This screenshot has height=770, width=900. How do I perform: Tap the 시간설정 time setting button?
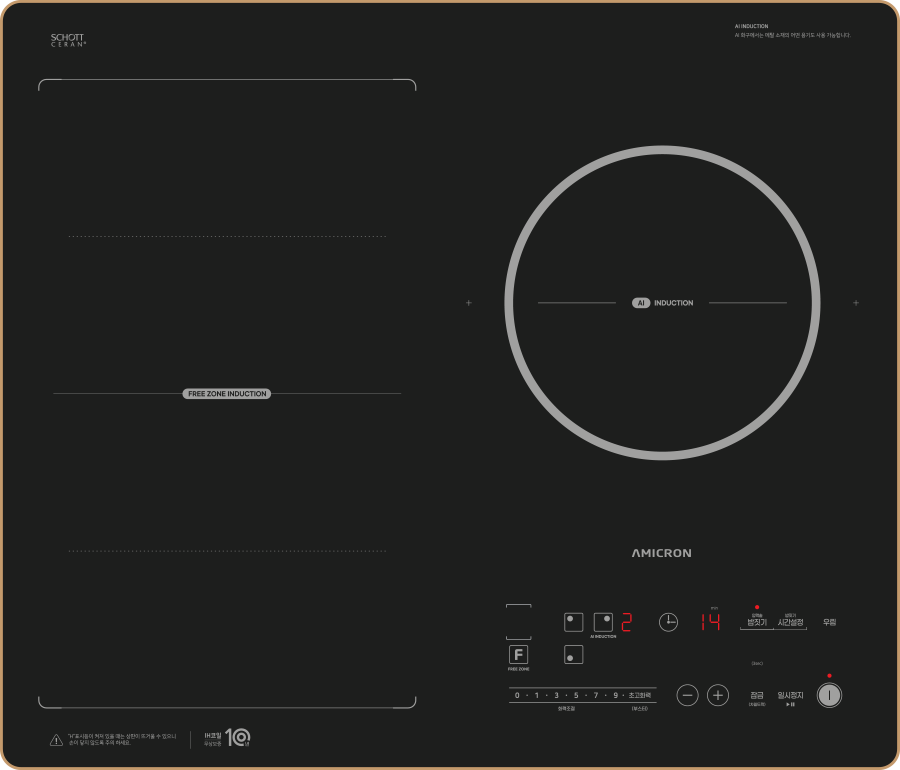point(790,622)
